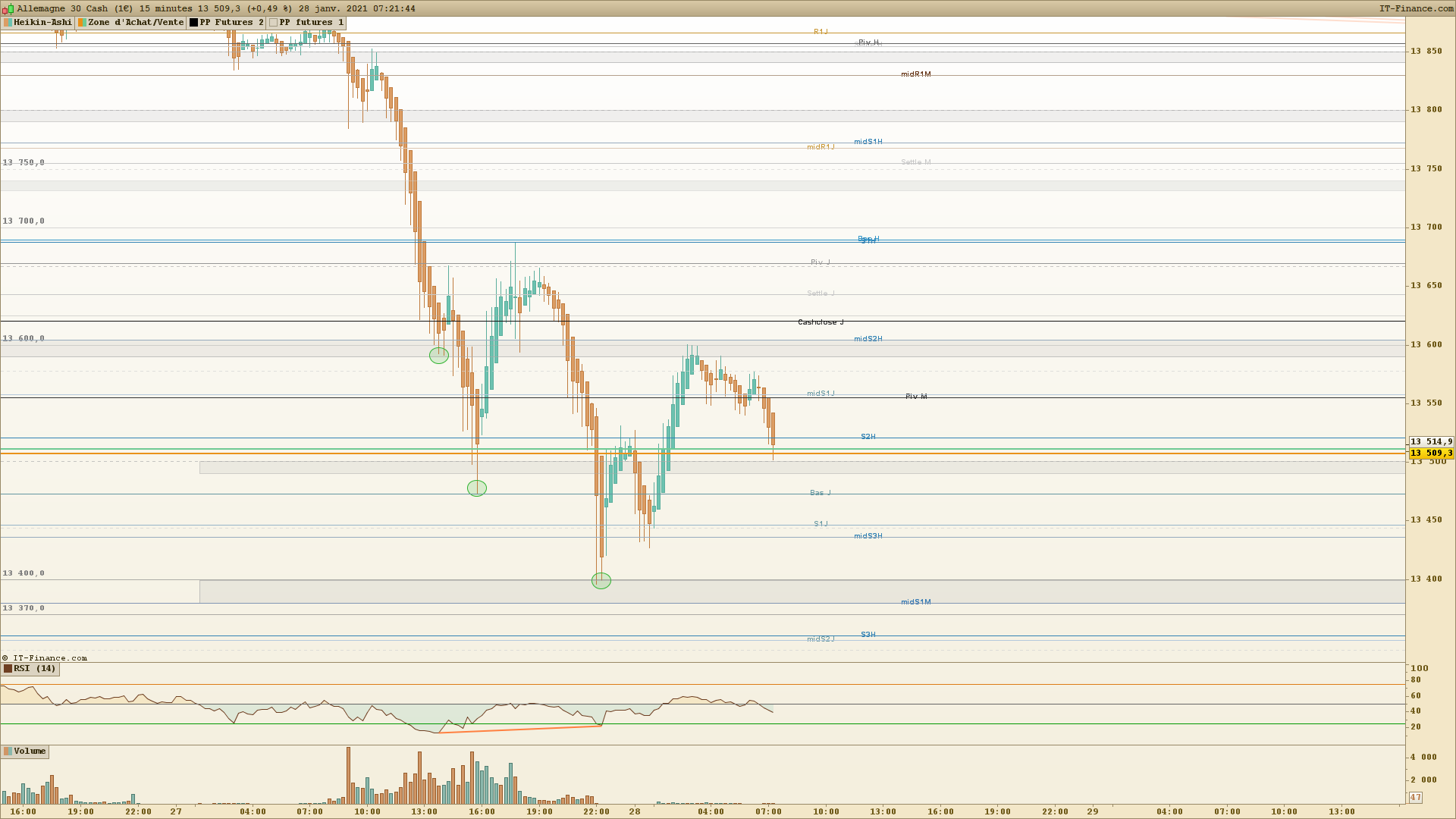
Task: Open the RSI (14) indicator settings label
Action: click(x=35, y=669)
